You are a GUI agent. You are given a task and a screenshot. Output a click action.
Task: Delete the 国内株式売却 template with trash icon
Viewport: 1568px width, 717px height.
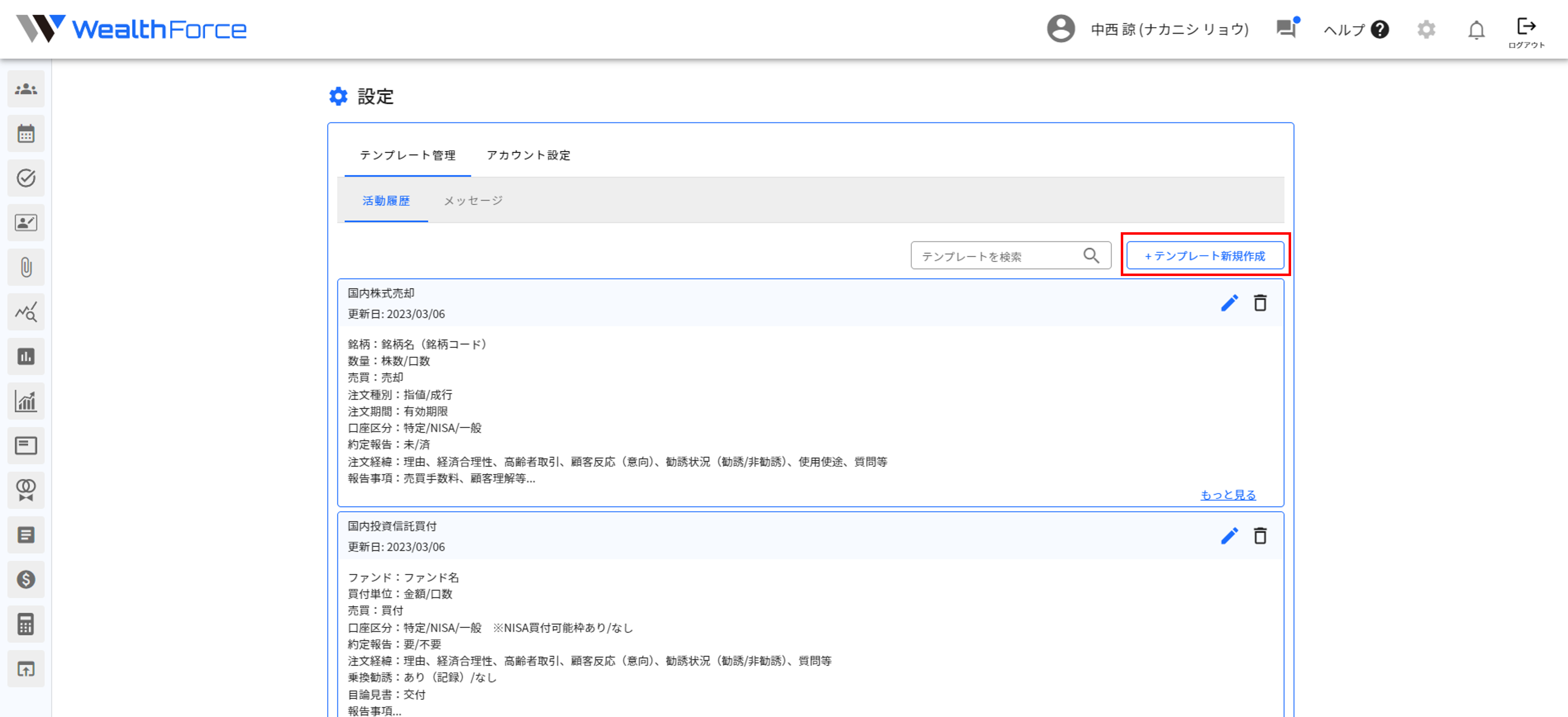coord(1260,303)
